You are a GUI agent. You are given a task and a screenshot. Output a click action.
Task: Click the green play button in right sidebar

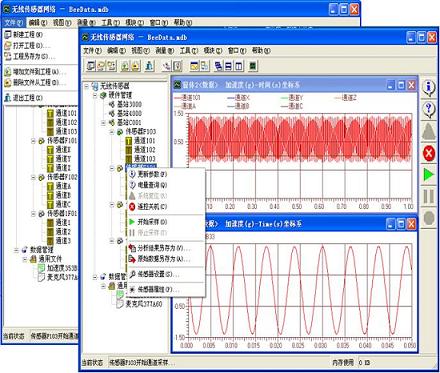[429, 174]
